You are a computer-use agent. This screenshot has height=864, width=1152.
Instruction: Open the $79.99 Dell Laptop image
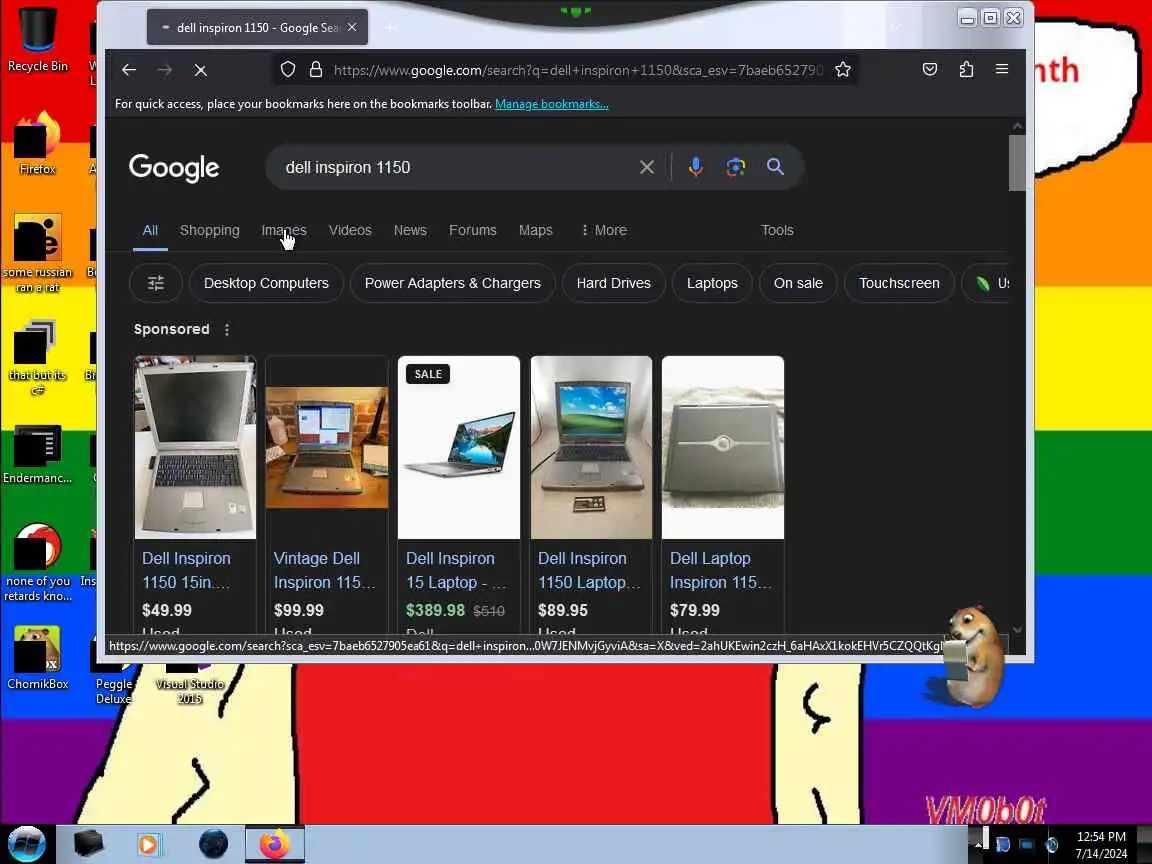723,447
